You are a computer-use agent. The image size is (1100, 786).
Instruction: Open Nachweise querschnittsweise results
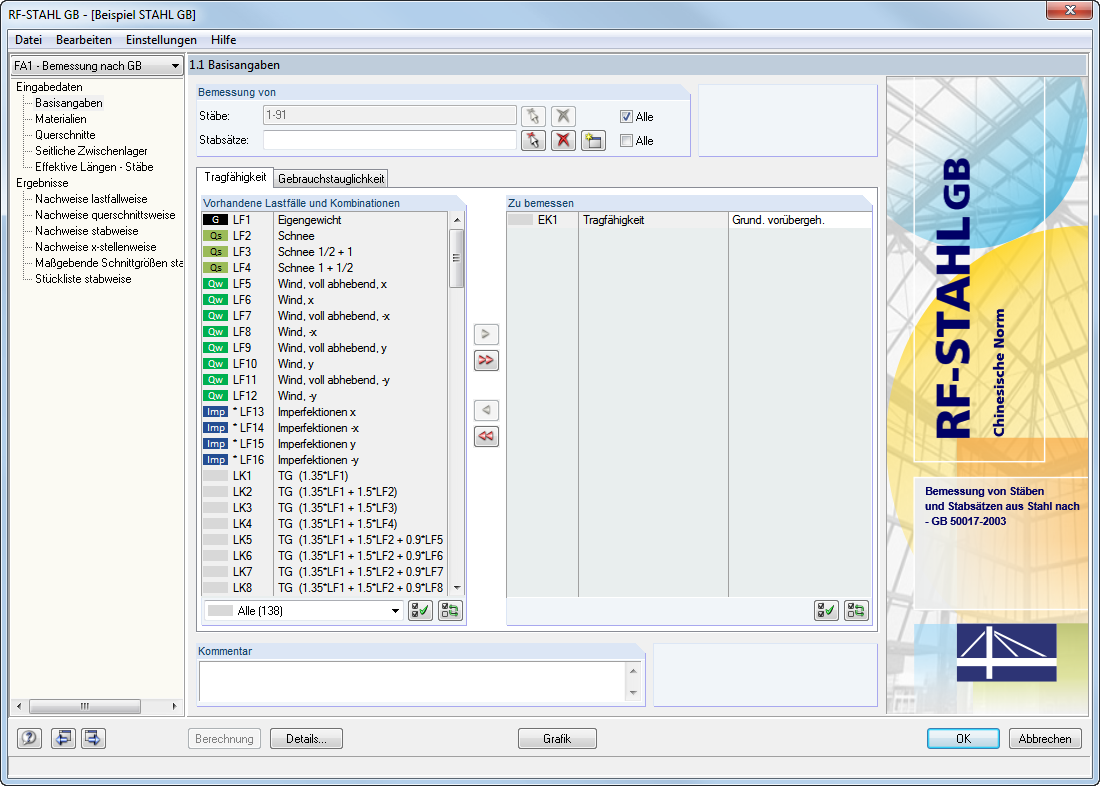click(105, 215)
